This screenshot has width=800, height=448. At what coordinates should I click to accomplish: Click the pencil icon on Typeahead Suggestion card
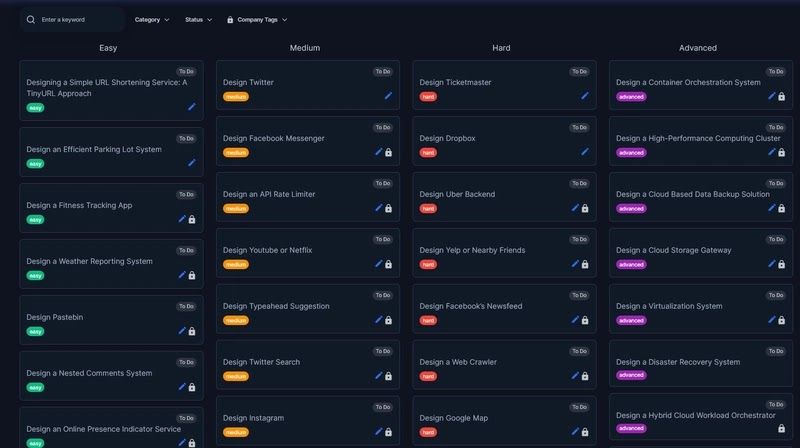378,319
